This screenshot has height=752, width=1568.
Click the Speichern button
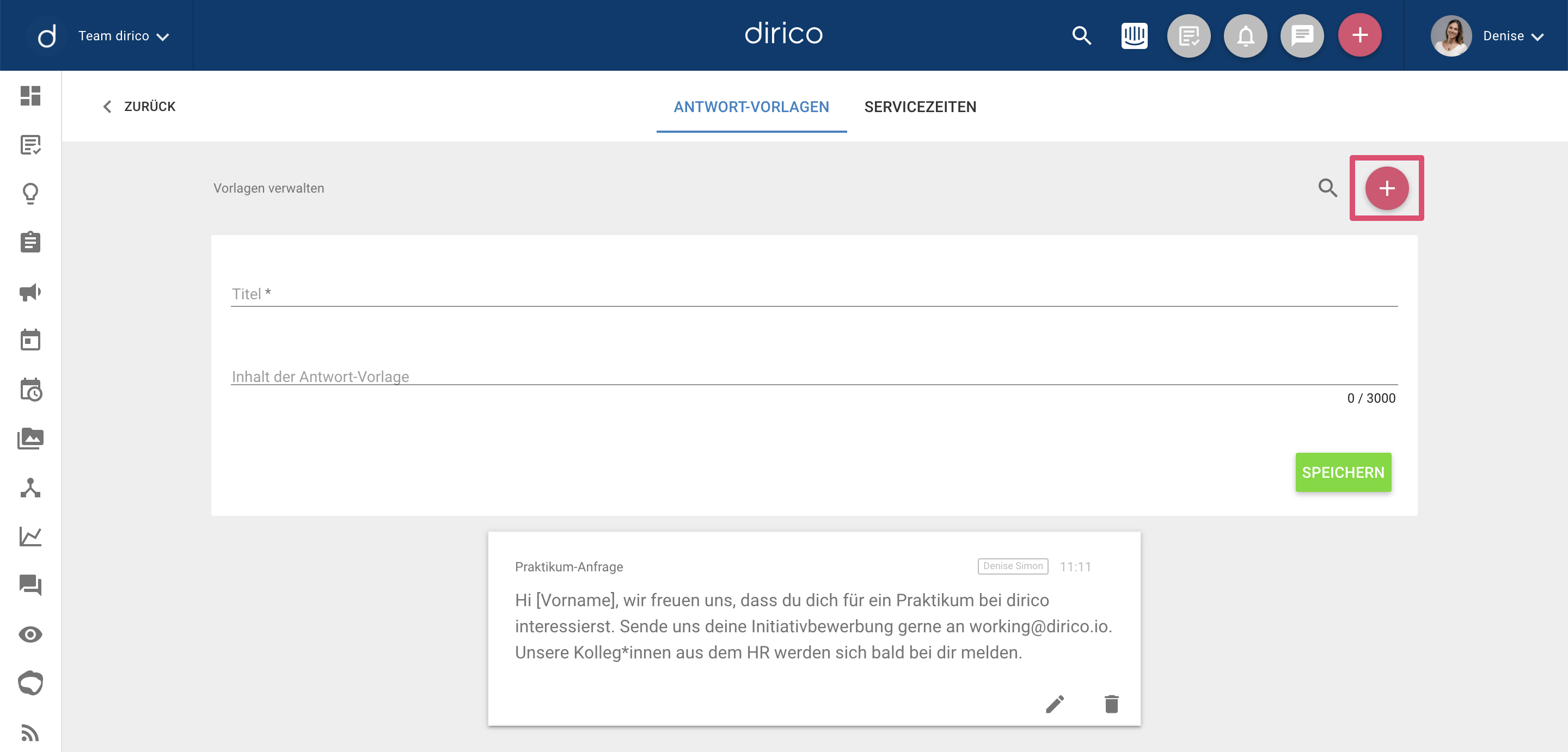point(1343,472)
